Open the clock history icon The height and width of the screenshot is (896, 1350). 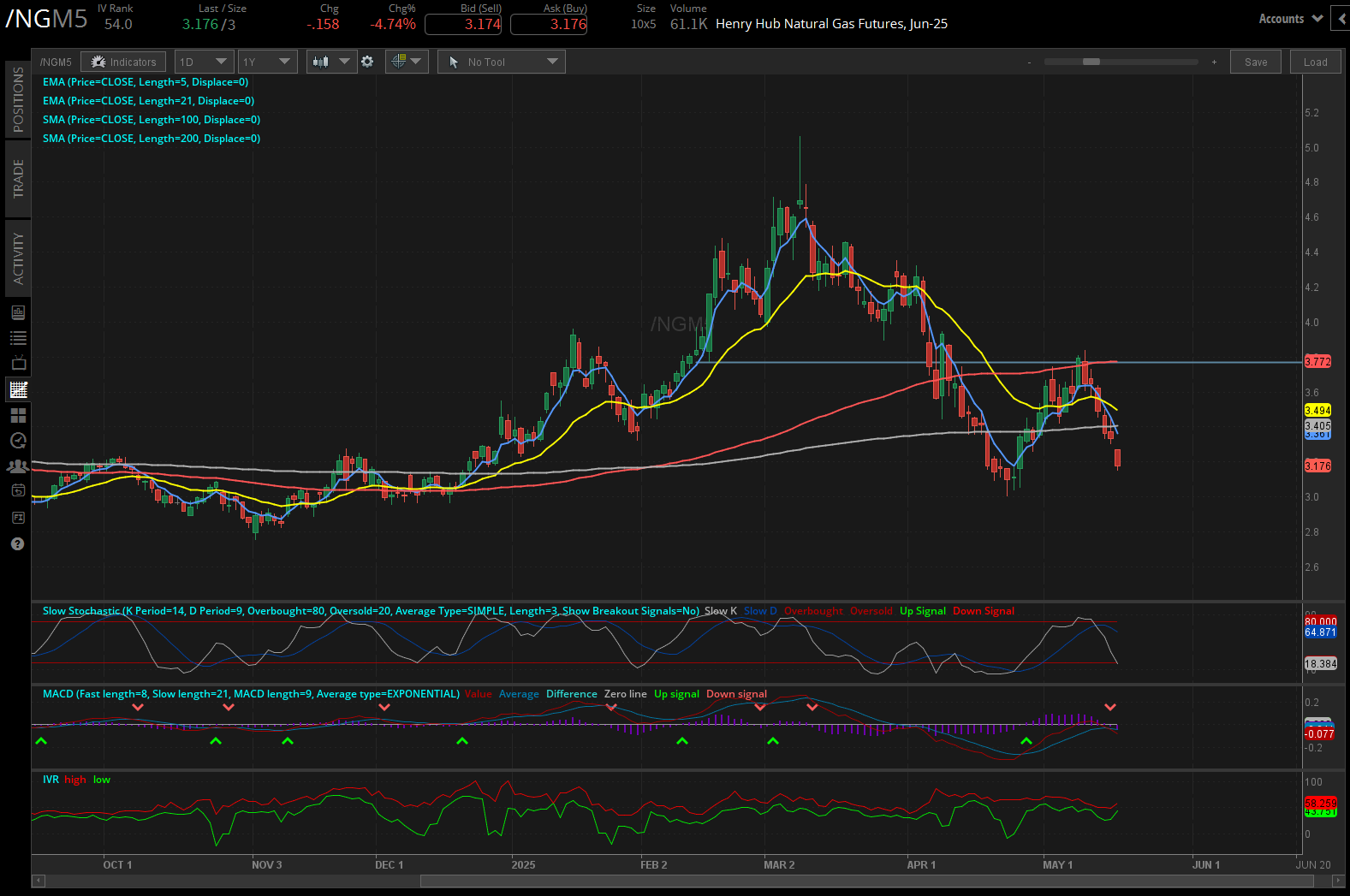[x=18, y=441]
